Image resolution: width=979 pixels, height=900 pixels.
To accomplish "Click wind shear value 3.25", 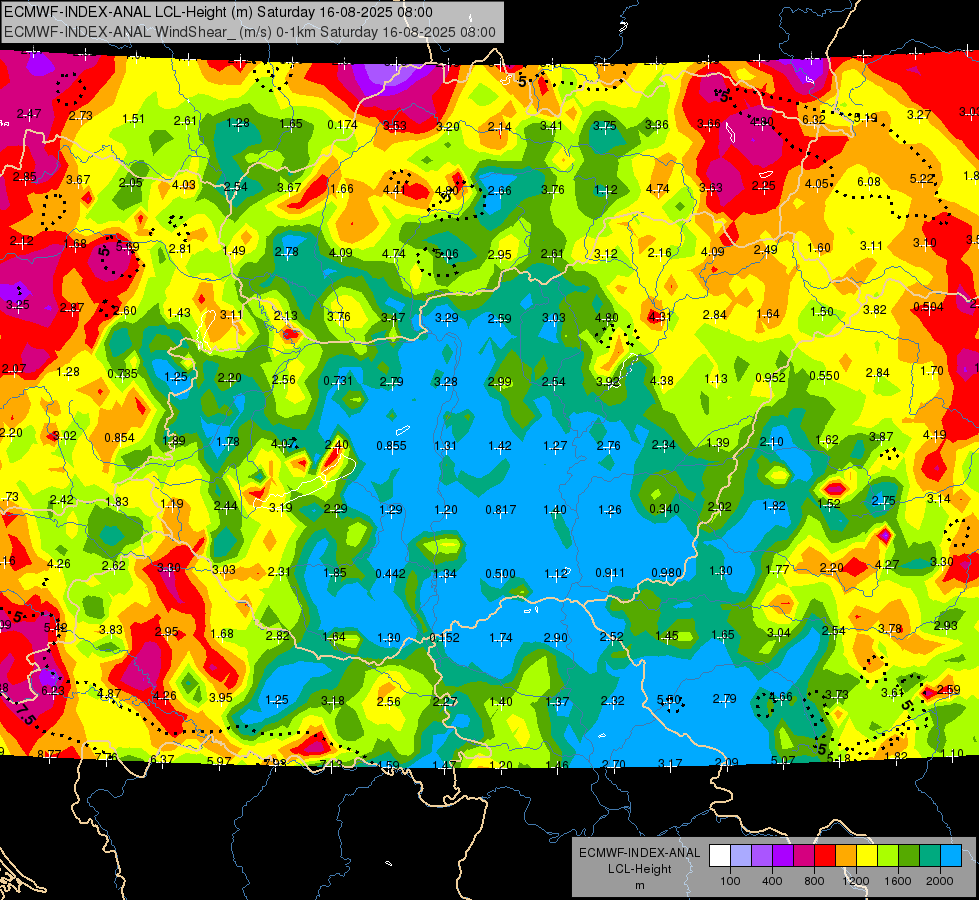I will (x=17, y=305).
